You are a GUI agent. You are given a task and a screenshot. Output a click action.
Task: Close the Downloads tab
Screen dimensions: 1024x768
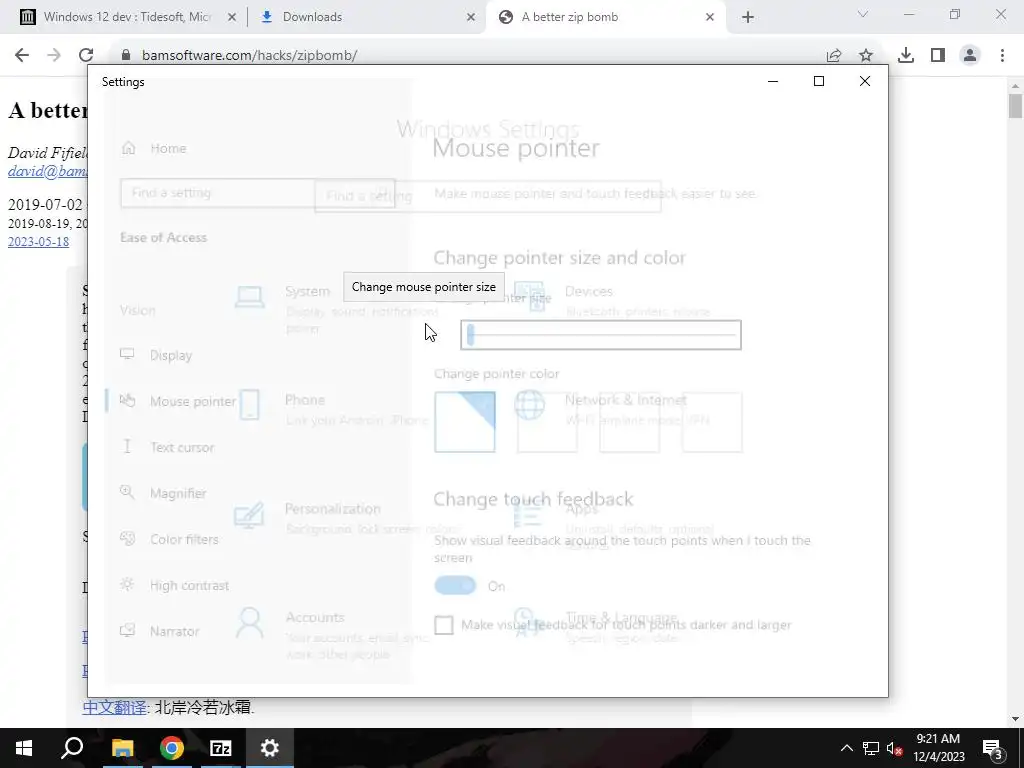471,18
